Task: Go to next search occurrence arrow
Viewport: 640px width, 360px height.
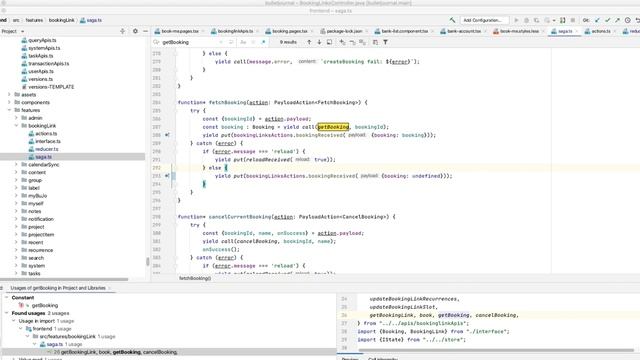Action: (319, 42)
